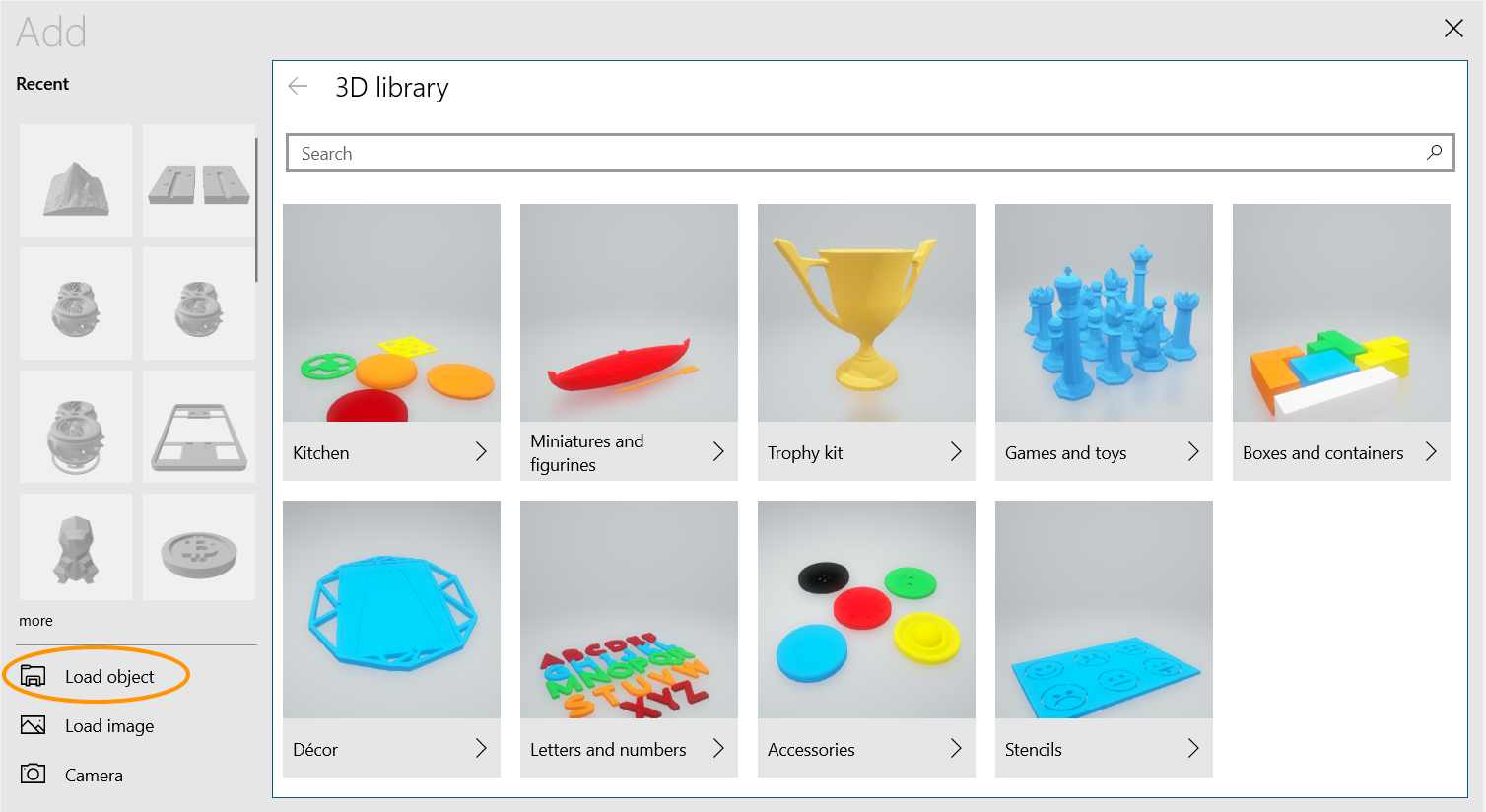Click the Load image picture icon
The height and width of the screenshot is (812, 1486).
(34, 725)
